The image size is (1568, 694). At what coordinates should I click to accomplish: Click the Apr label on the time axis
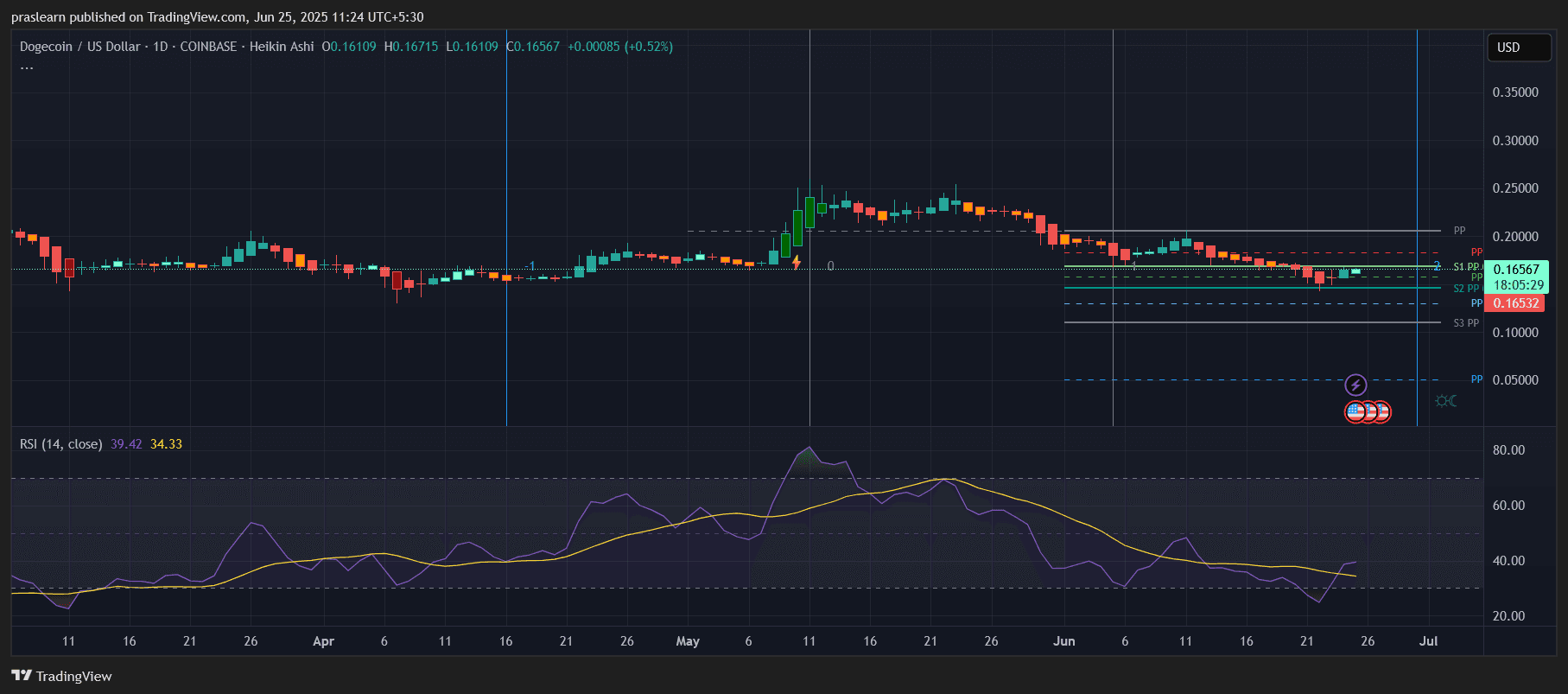[323, 641]
